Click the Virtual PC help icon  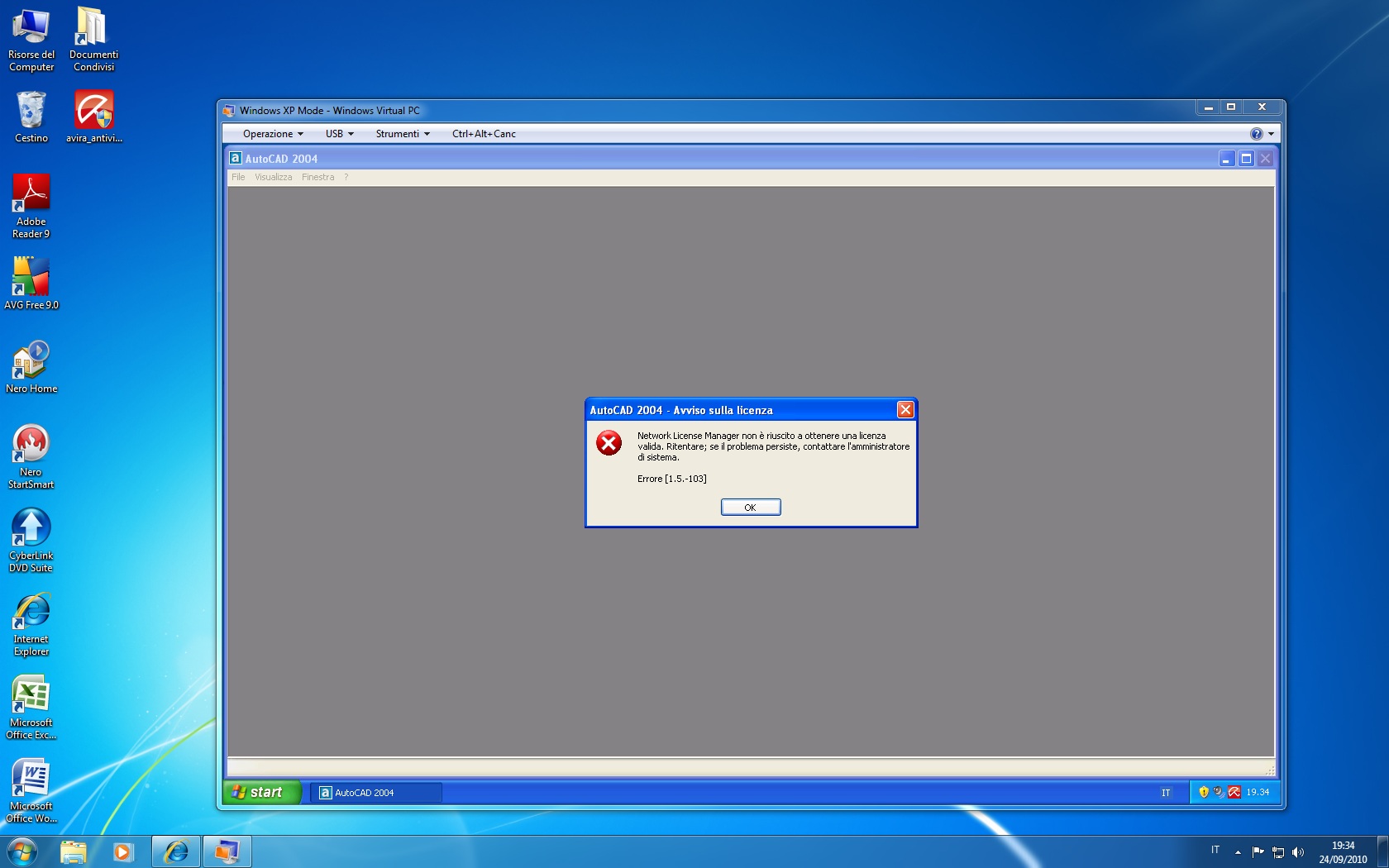point(1256,134)
